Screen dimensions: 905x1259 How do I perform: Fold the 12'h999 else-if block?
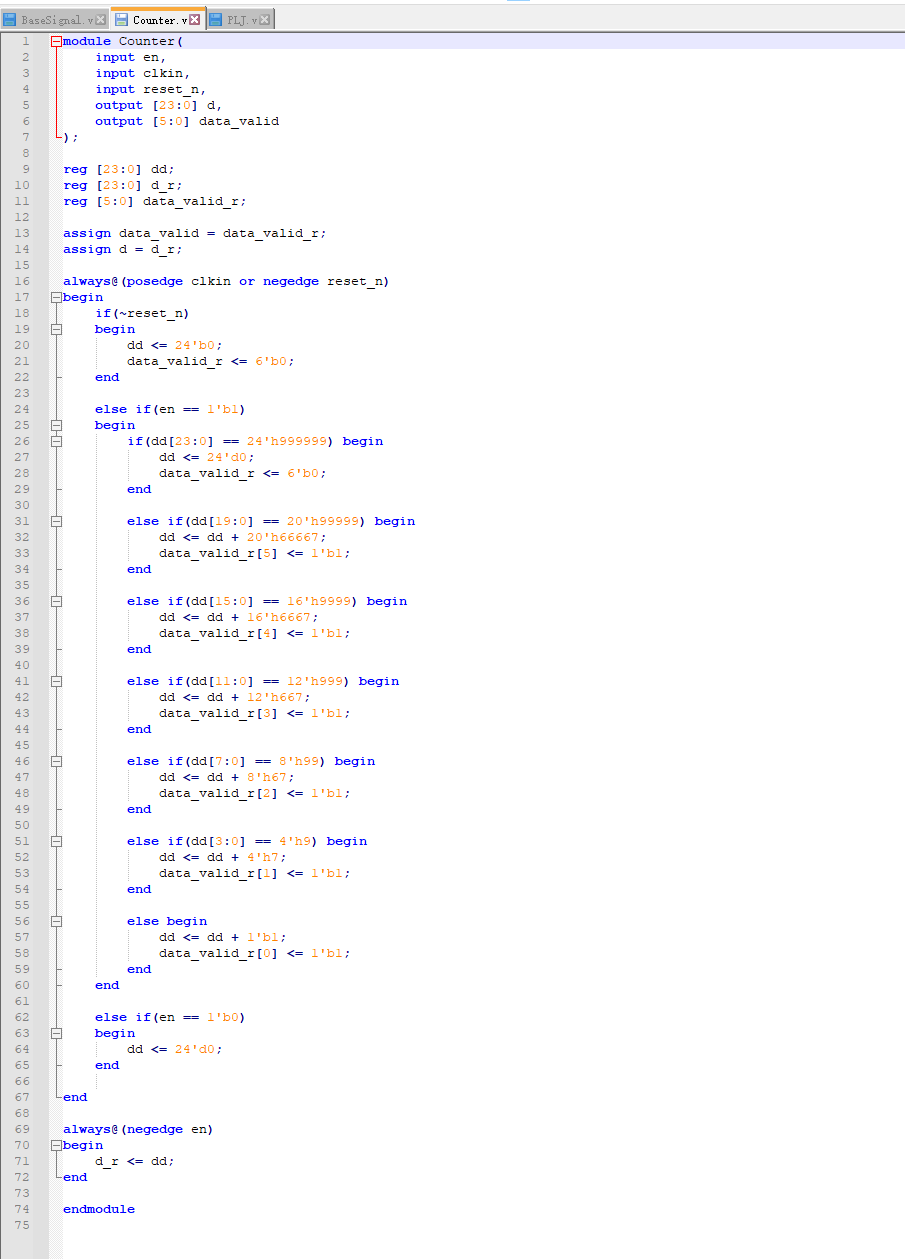tap(56, 681)
